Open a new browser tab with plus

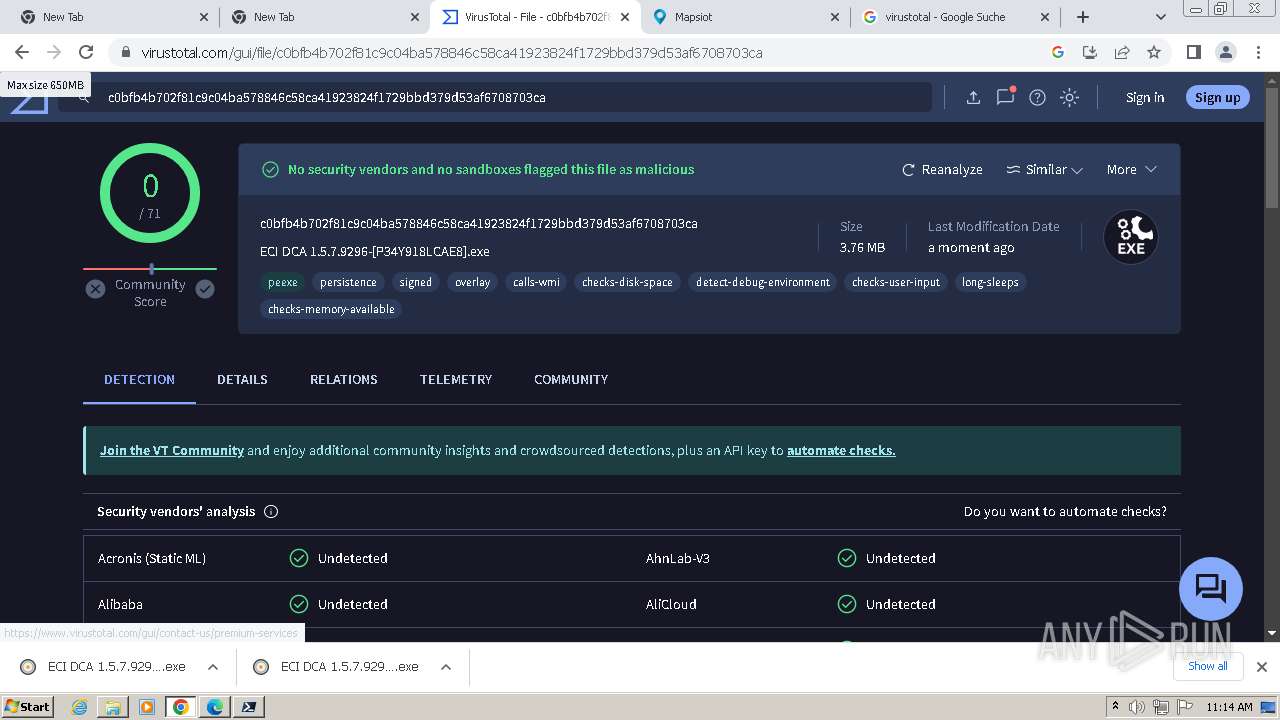1083,17
